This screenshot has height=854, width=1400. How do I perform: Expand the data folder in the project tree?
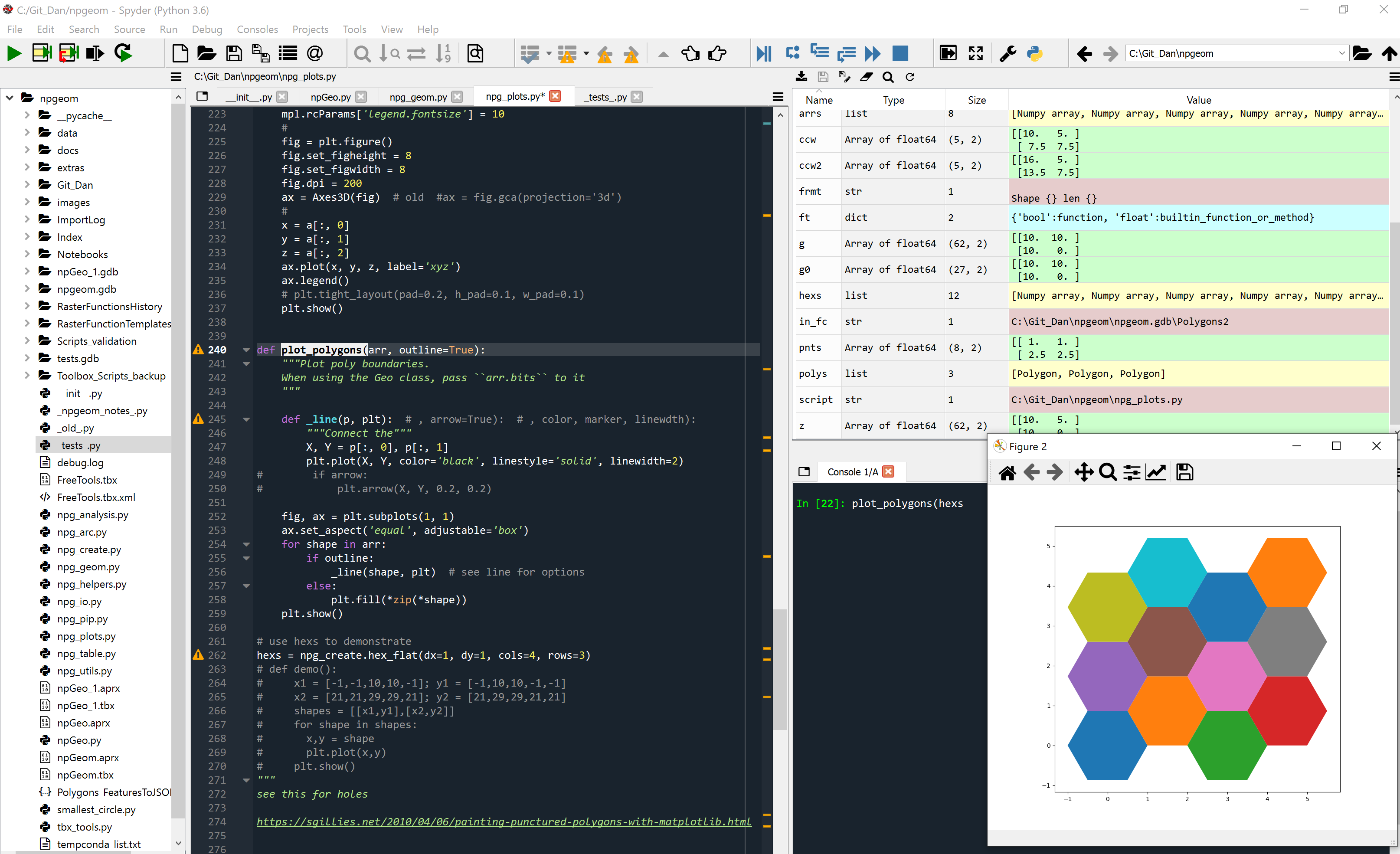tap(27, 133)
